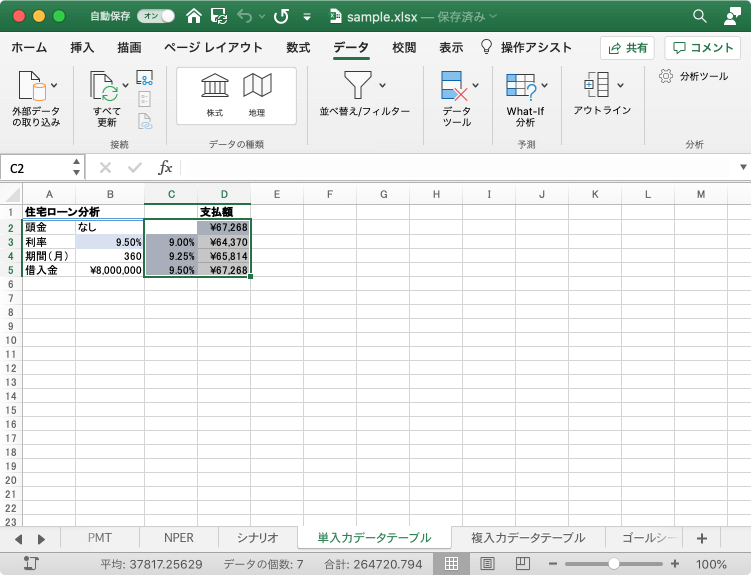This screenshot has width=751, height=575.
Task: Expand the formula bar chevron
Action: 743,168
